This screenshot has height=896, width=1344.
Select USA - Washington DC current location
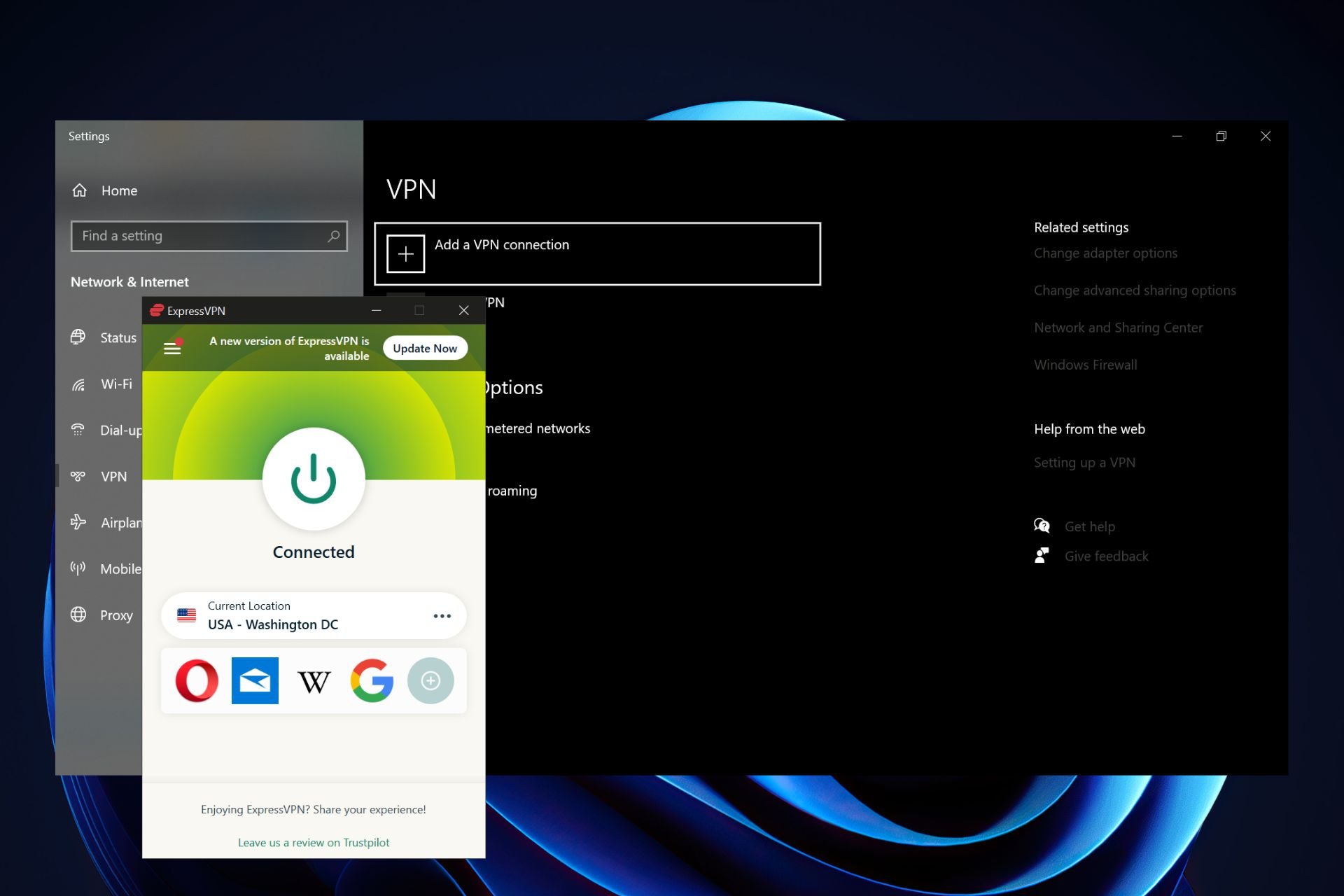(314, 616)
